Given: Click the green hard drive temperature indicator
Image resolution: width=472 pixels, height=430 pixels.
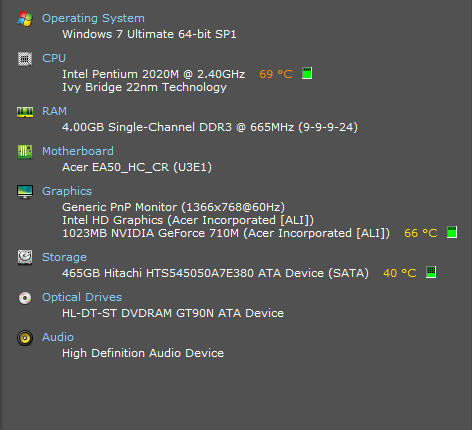Looking at the screenshot, I should pyautogui.click(x=431, y=272).
